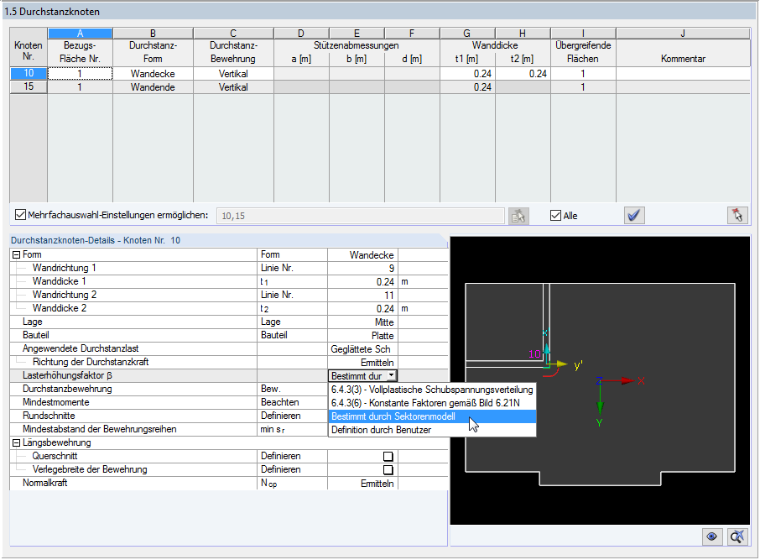The height and width of the screenshot is (560, 760).
Task: Click t1 value 0.24 in Knoten 15 row
Action: [x=467, y=87]
